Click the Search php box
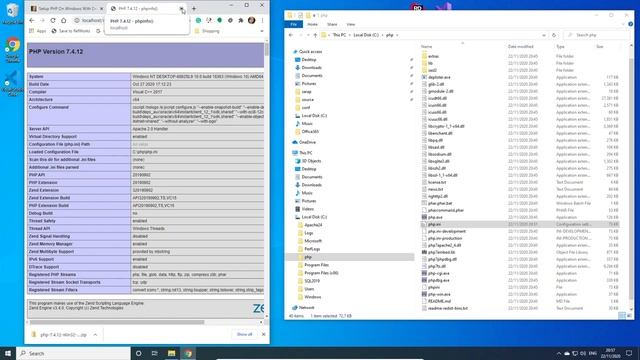Screen dimensions: 640x360 pos(596,35)
